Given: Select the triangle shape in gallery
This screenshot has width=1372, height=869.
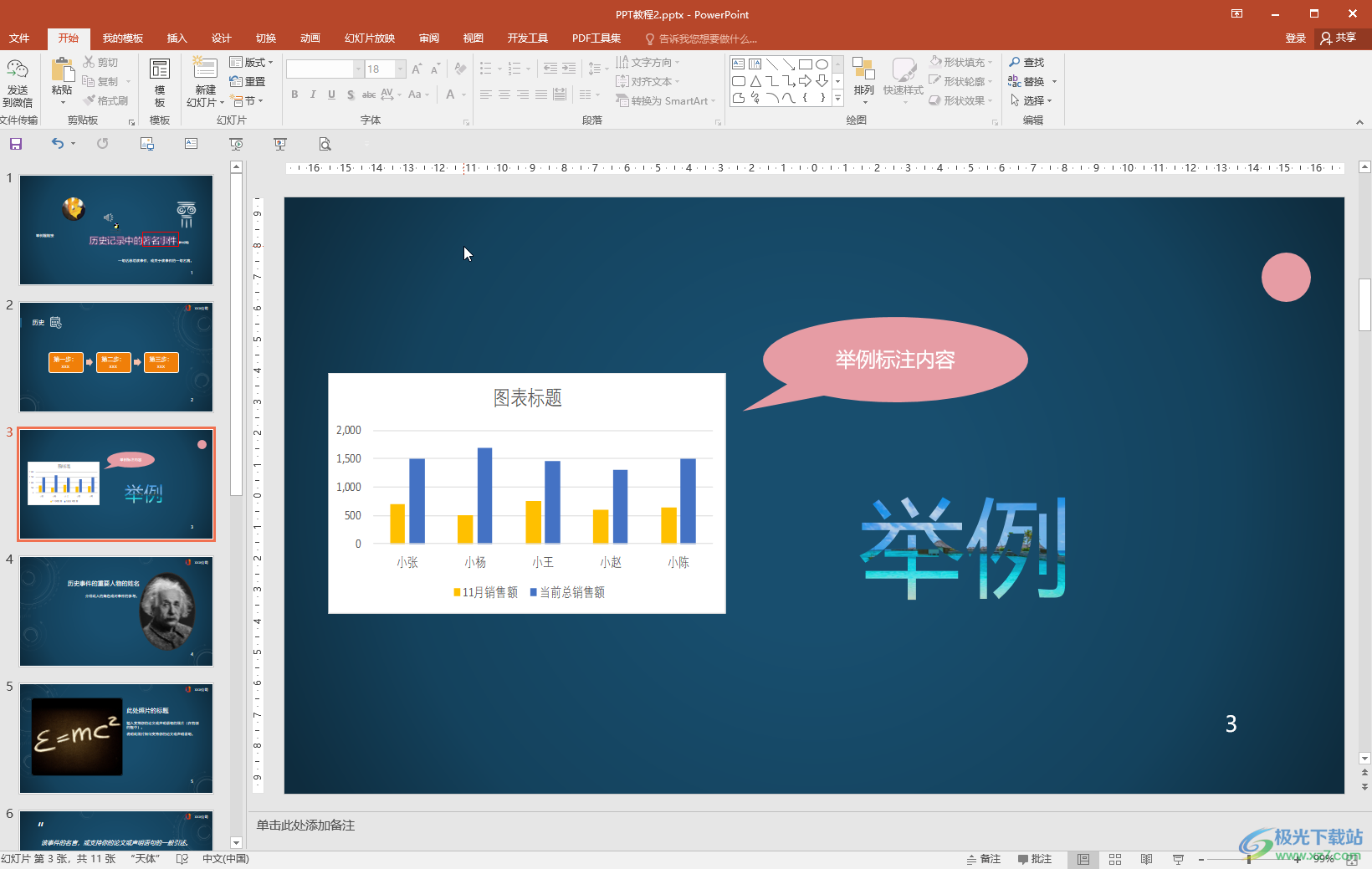Looking at the screenshot, I should click(755, 81).
